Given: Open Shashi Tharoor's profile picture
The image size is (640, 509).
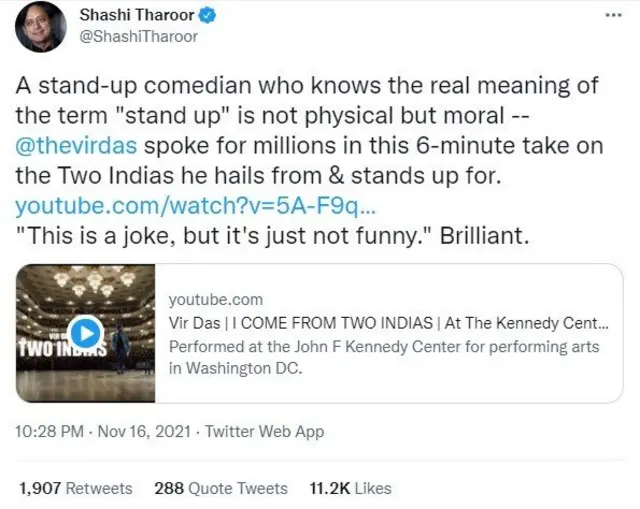Looking at the screenshot, I should coord(38,26).
